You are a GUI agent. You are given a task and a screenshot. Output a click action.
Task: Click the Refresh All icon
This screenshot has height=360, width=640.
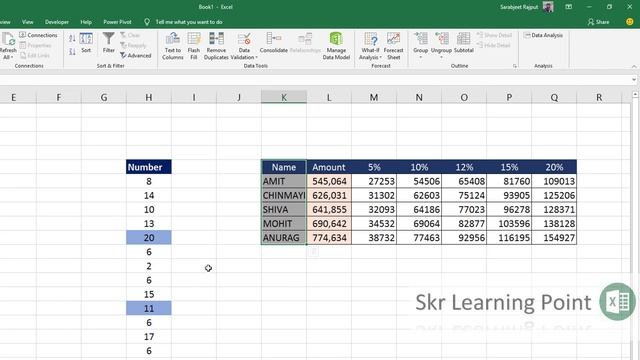coord(8,40)
